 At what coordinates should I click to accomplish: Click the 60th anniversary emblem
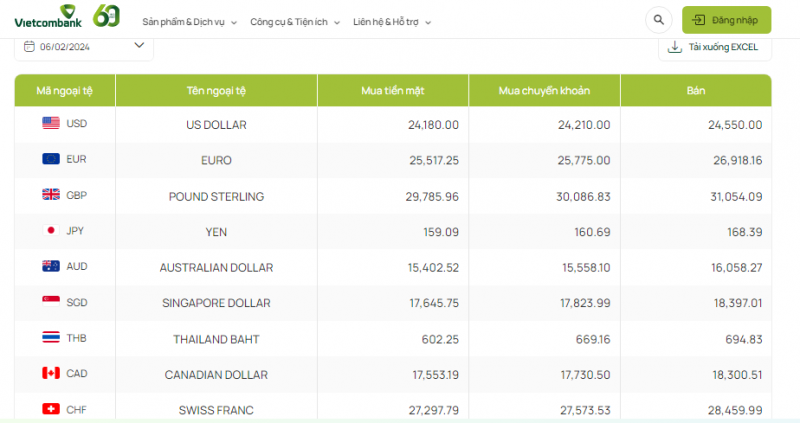pos(107,17)
